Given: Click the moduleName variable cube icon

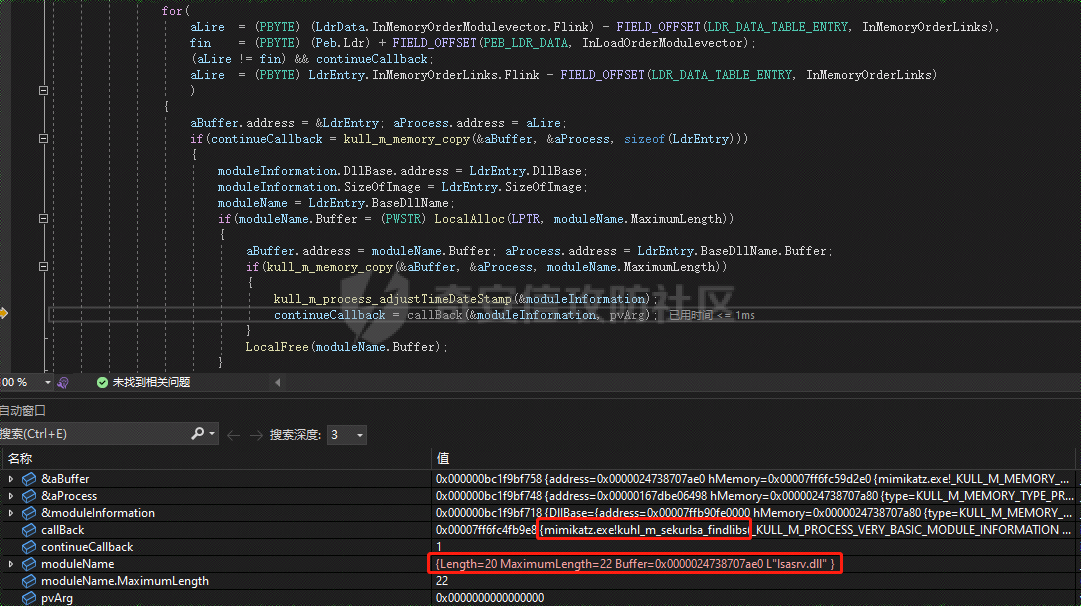Looking at the screenshot, I should [x=29, y=564].
